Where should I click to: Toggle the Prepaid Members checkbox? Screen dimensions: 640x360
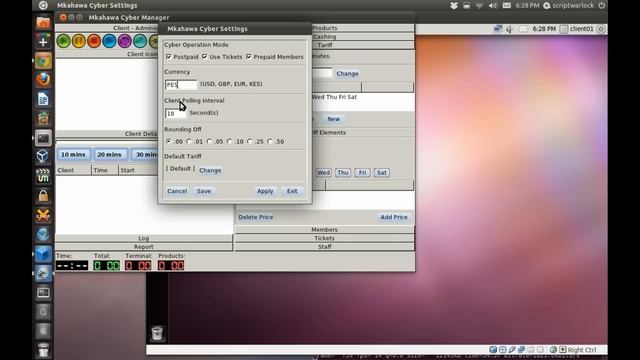[x=249, y=57]
